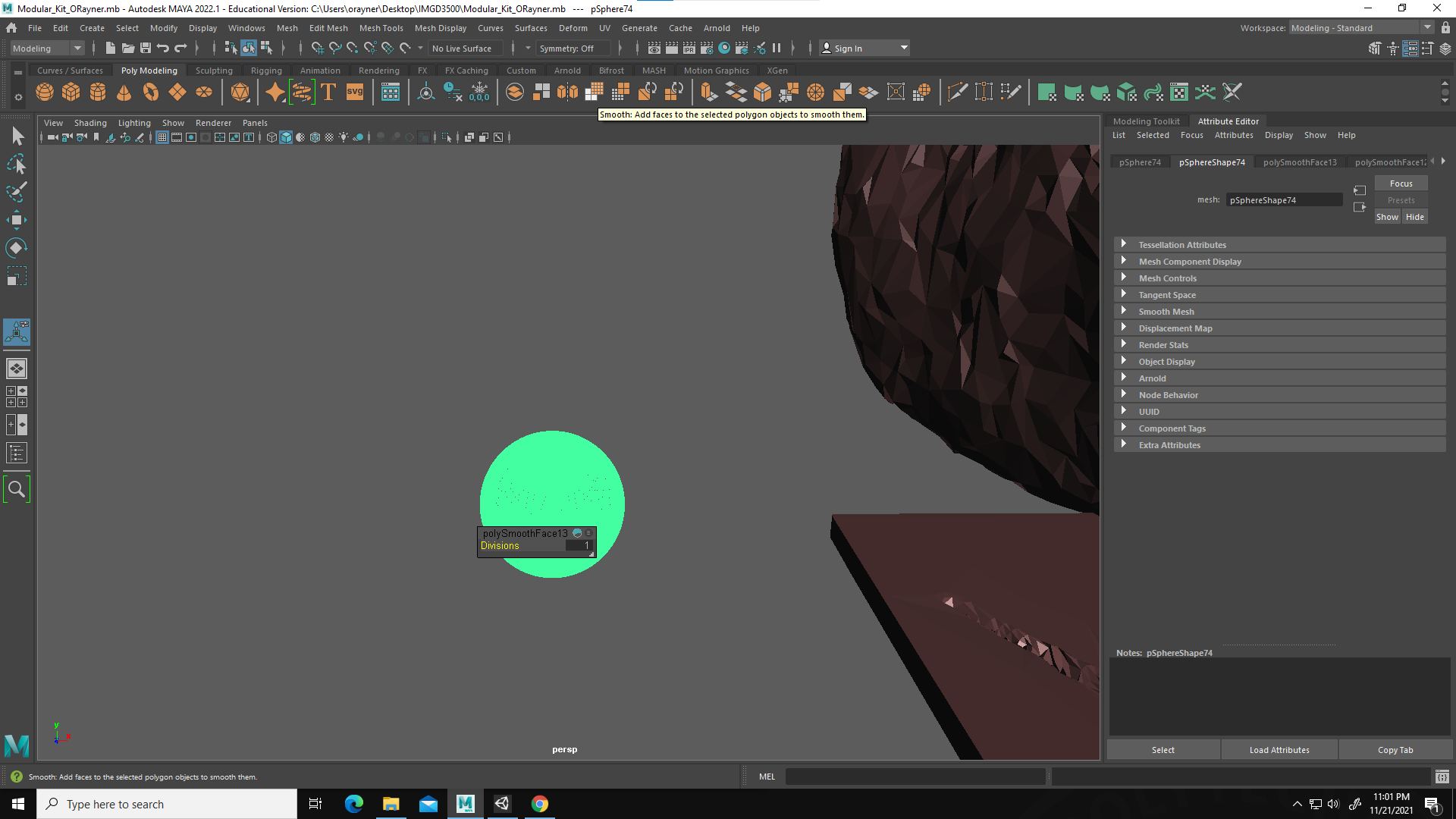Expand Tessellation Attributes section
The height and width of the screenshot is (819, 1456).
1279,245
